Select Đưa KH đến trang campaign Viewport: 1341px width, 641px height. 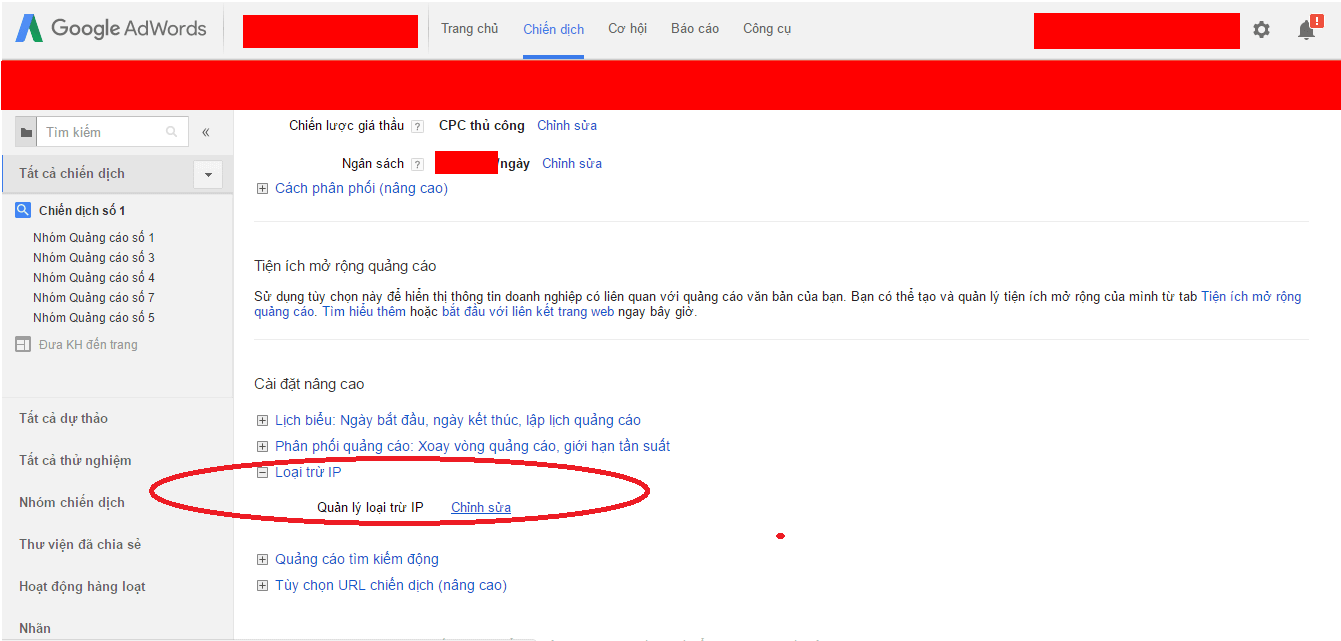coord(88,344)
